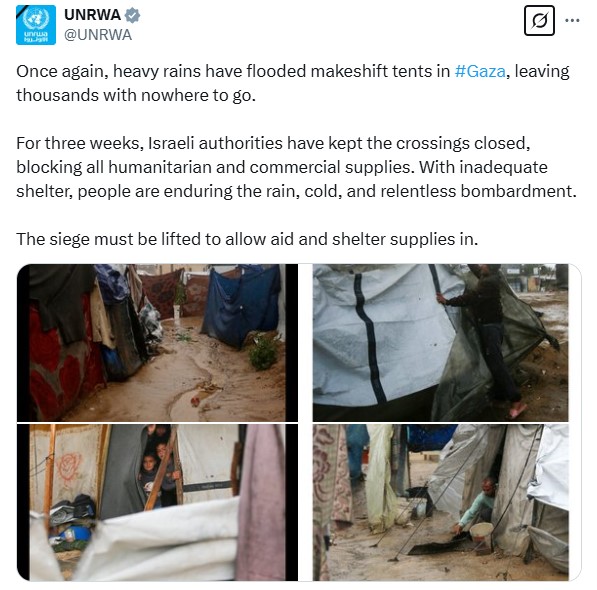Click the verified badge next to UNRWA
Screen dimensions: 597x590
pos(132,15)
